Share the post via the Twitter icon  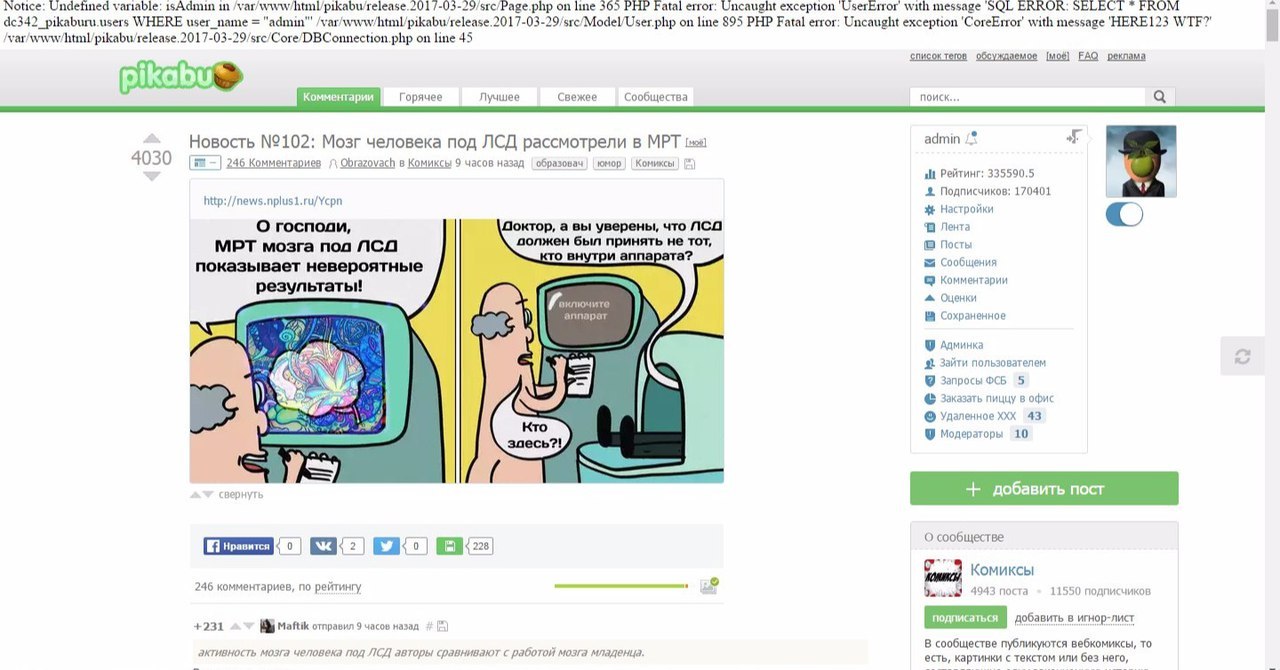(387, 546)
